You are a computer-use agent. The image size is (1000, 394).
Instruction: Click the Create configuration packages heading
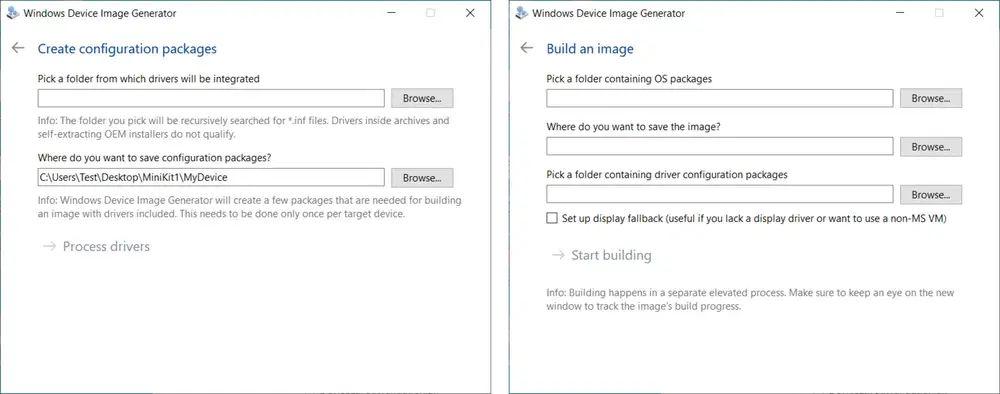click(x=128, y=48)
